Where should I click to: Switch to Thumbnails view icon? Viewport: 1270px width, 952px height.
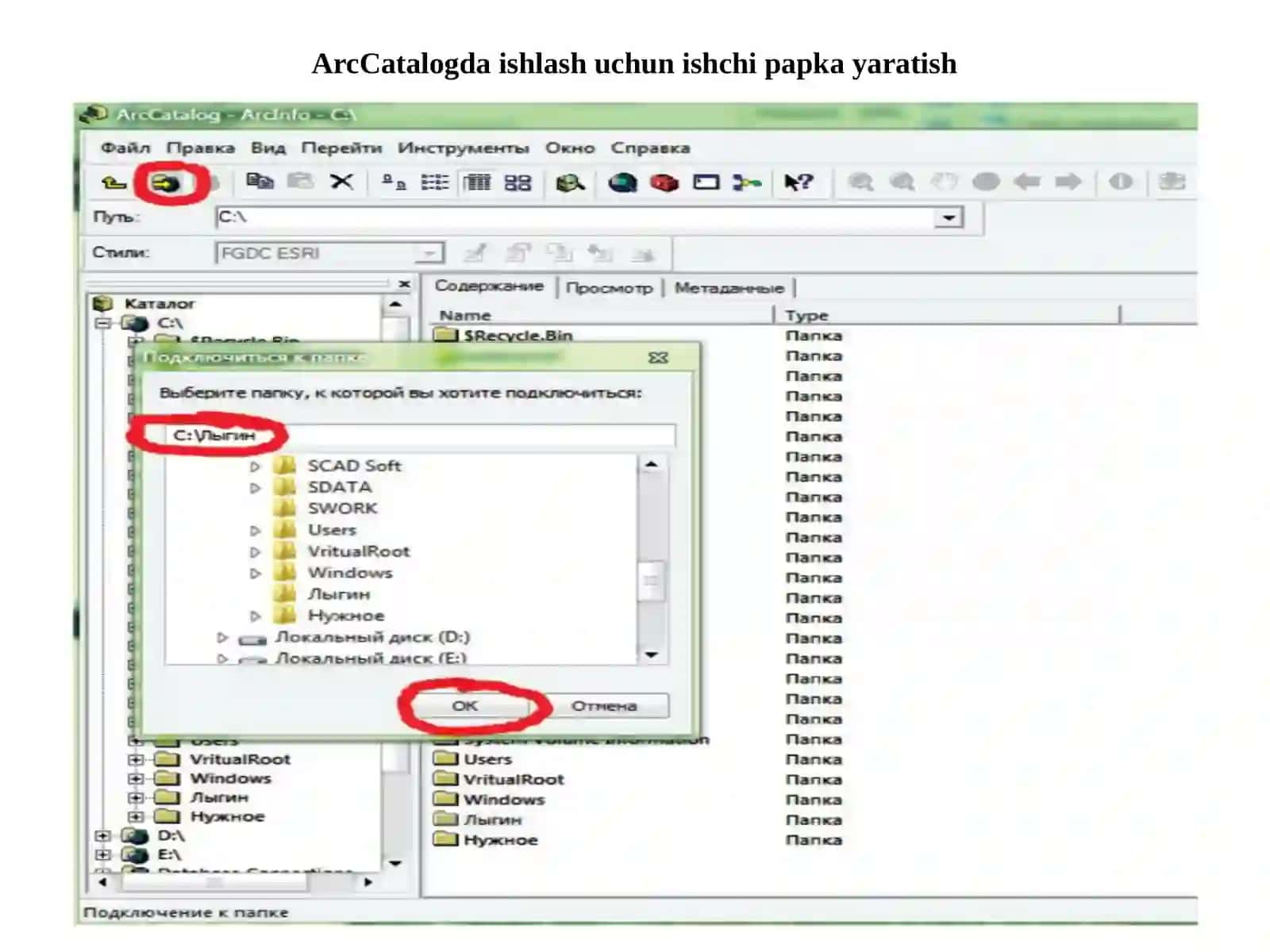pyautogui.click(x=518, y=182)
